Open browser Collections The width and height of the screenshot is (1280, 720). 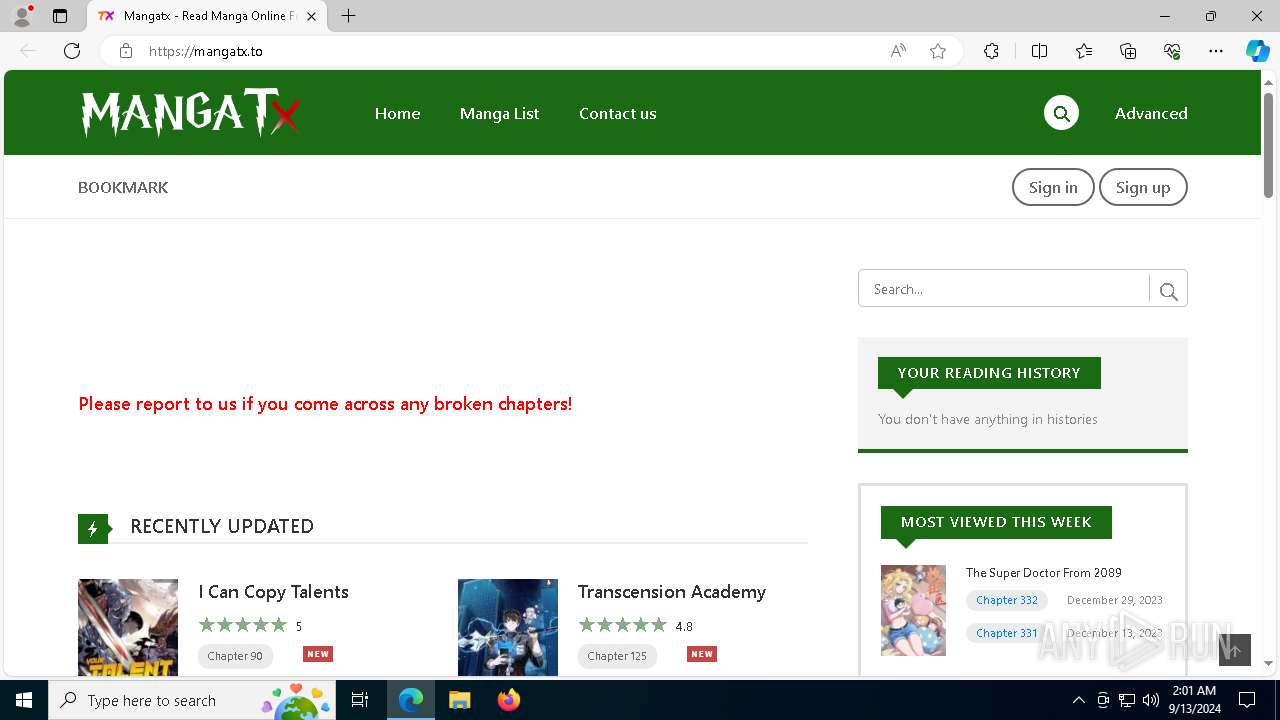(x=1128, y=51)
